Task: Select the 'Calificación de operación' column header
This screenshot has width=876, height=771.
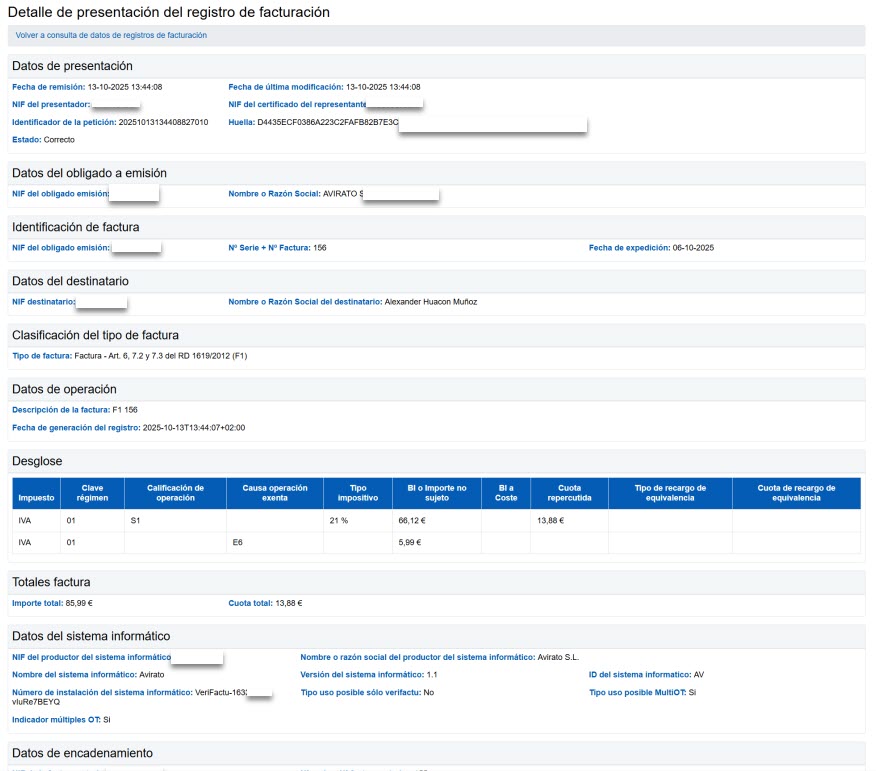Action: (175, 493)
